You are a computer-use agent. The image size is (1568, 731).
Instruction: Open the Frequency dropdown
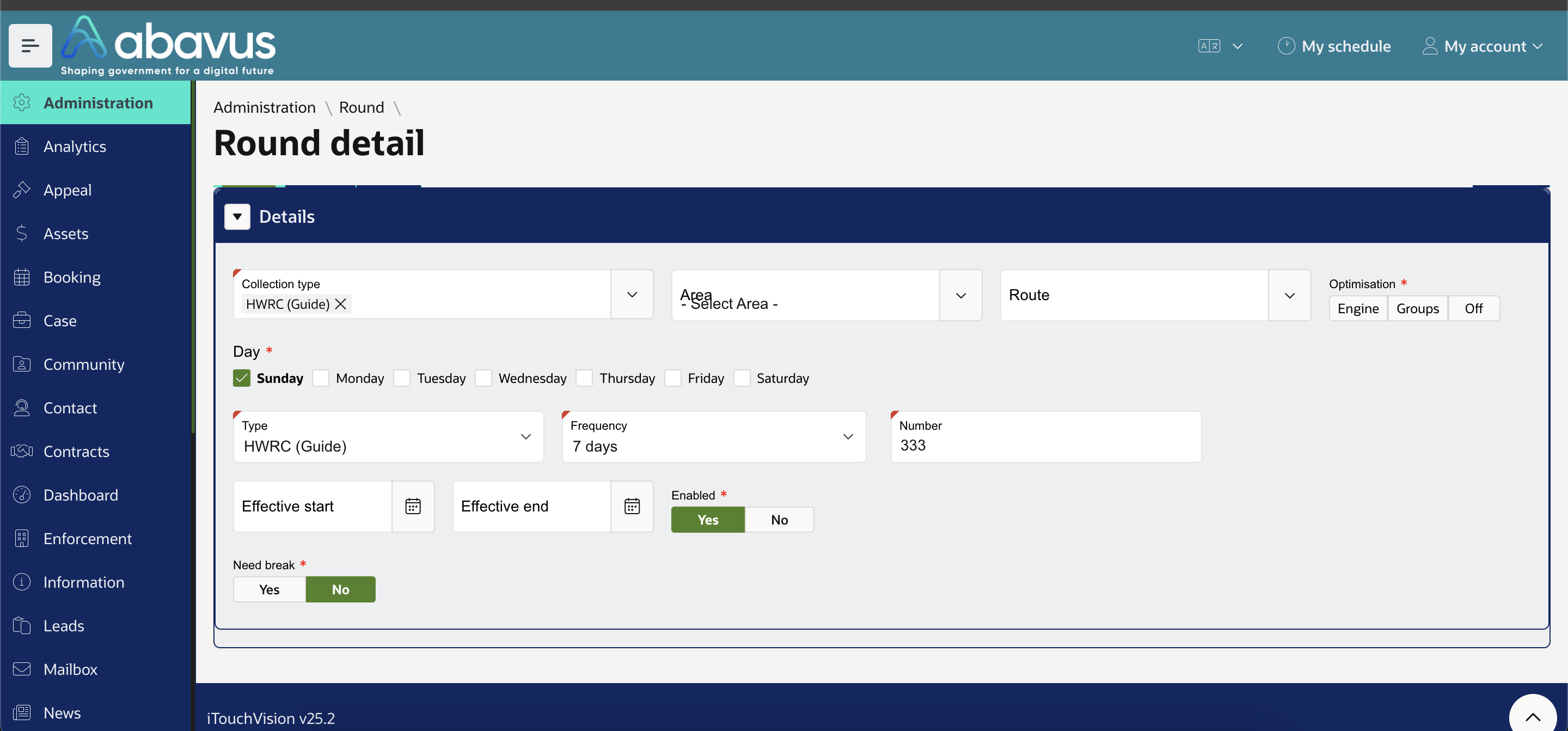coord(714,437)
